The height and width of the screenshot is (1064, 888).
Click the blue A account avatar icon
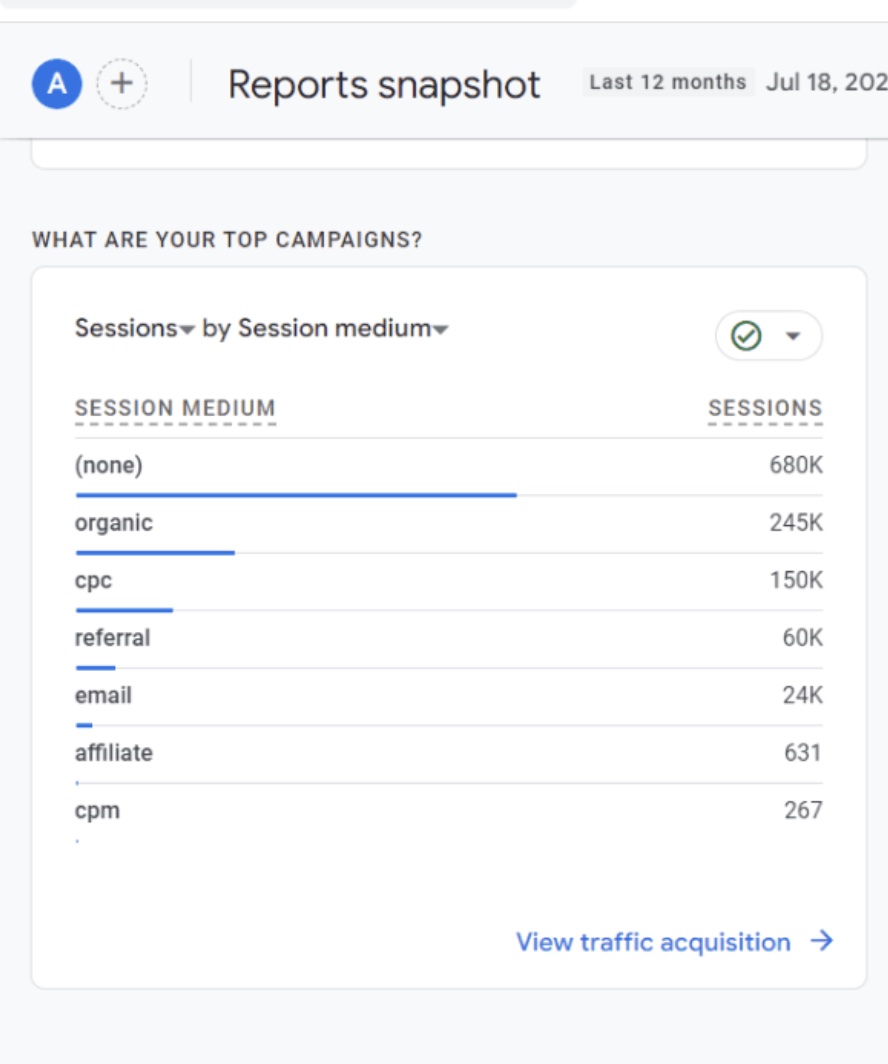pos(55,85)
